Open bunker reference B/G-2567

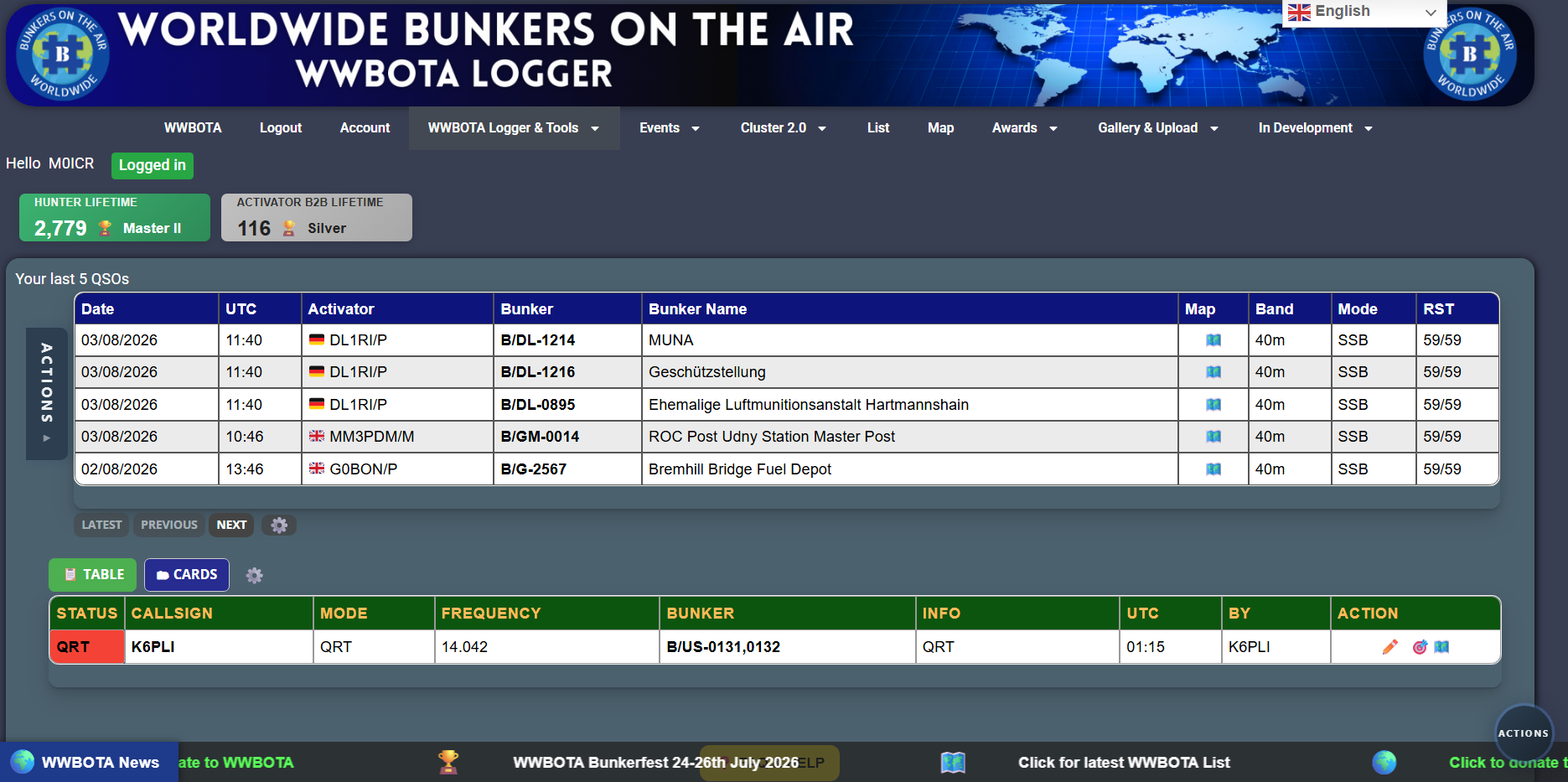tap(533, 469)
